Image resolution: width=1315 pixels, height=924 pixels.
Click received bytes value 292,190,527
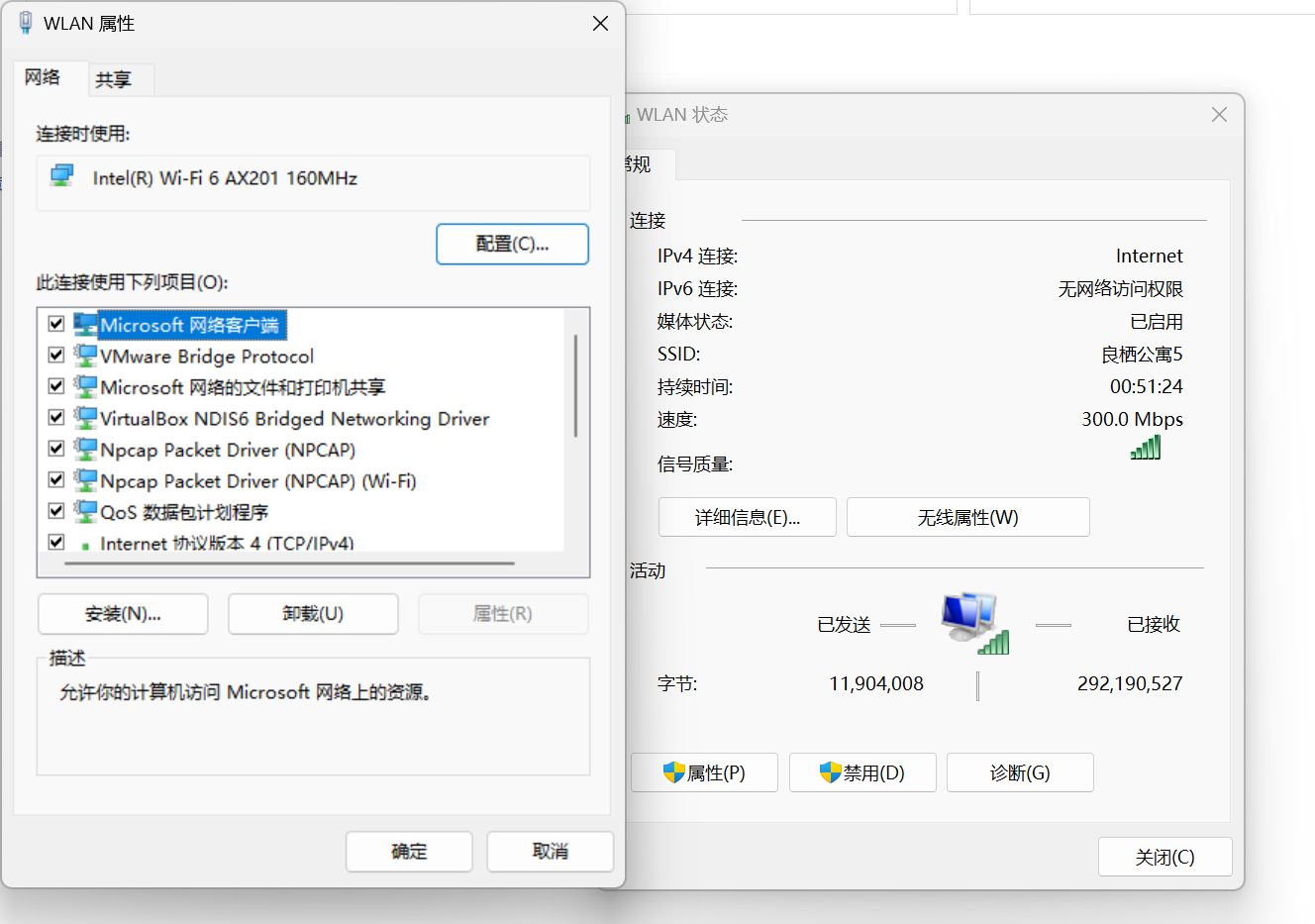tap(1130, 683)
